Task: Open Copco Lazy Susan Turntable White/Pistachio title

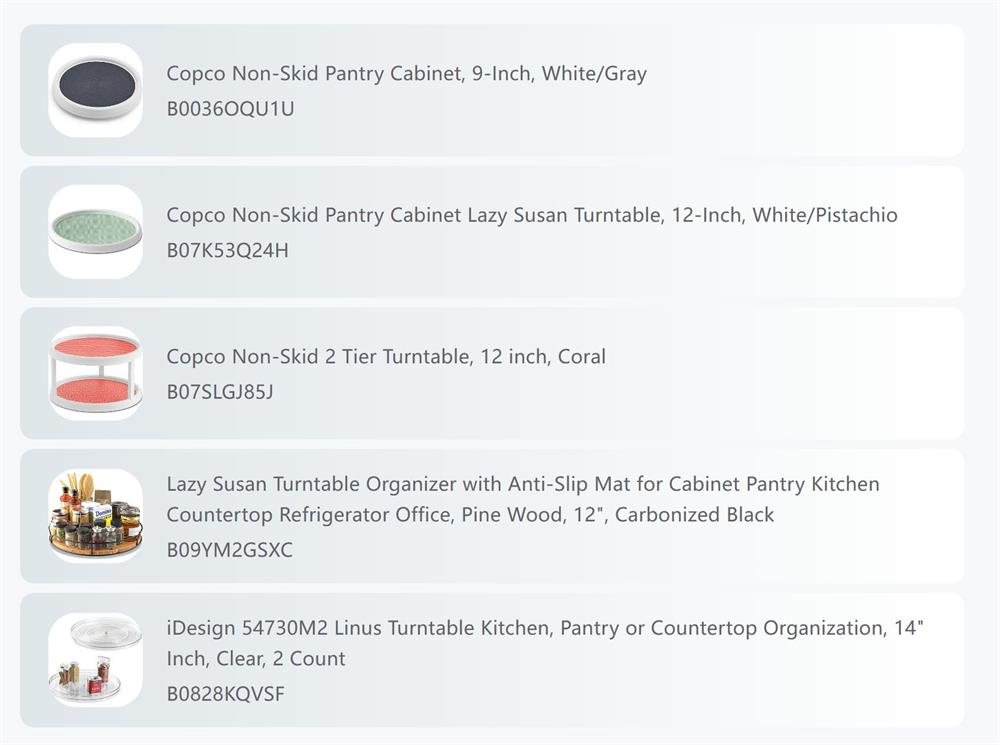Action: tap(532, 215)
